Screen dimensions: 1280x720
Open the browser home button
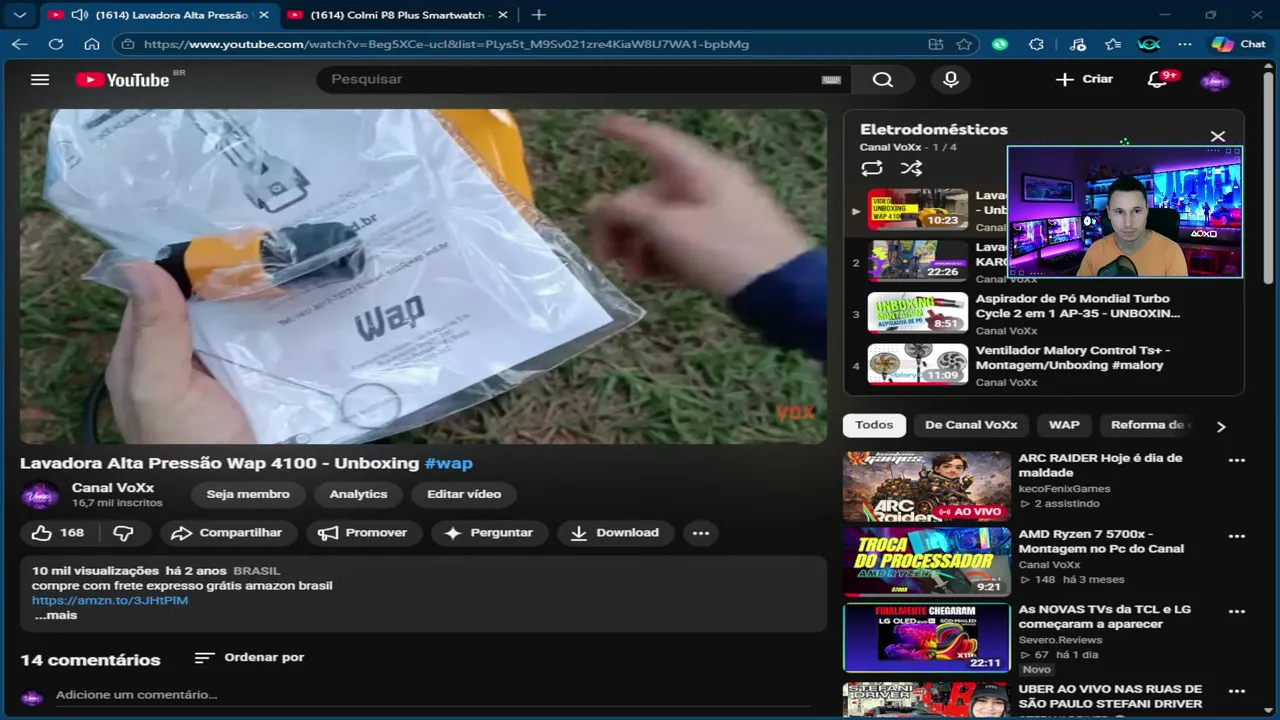pos(92,44)
